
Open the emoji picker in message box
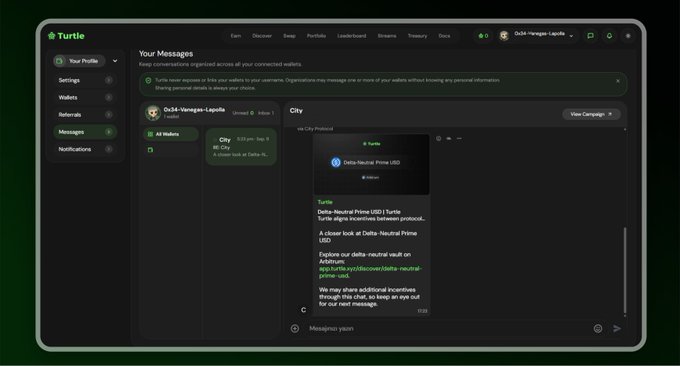pos(598,328)
